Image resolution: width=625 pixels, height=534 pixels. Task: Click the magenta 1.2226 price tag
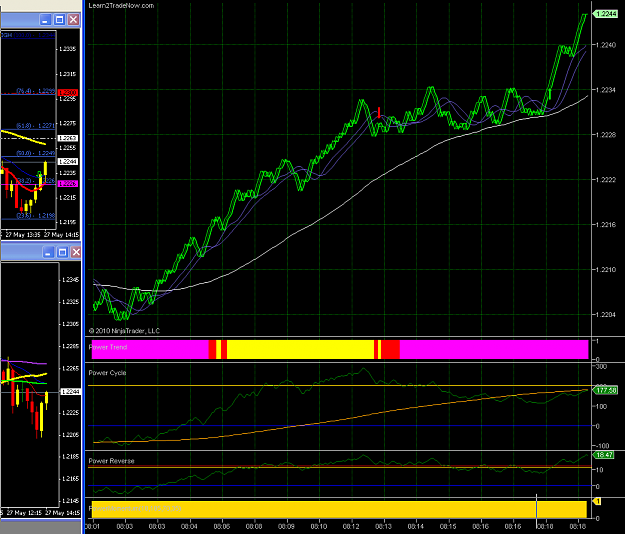68,184
